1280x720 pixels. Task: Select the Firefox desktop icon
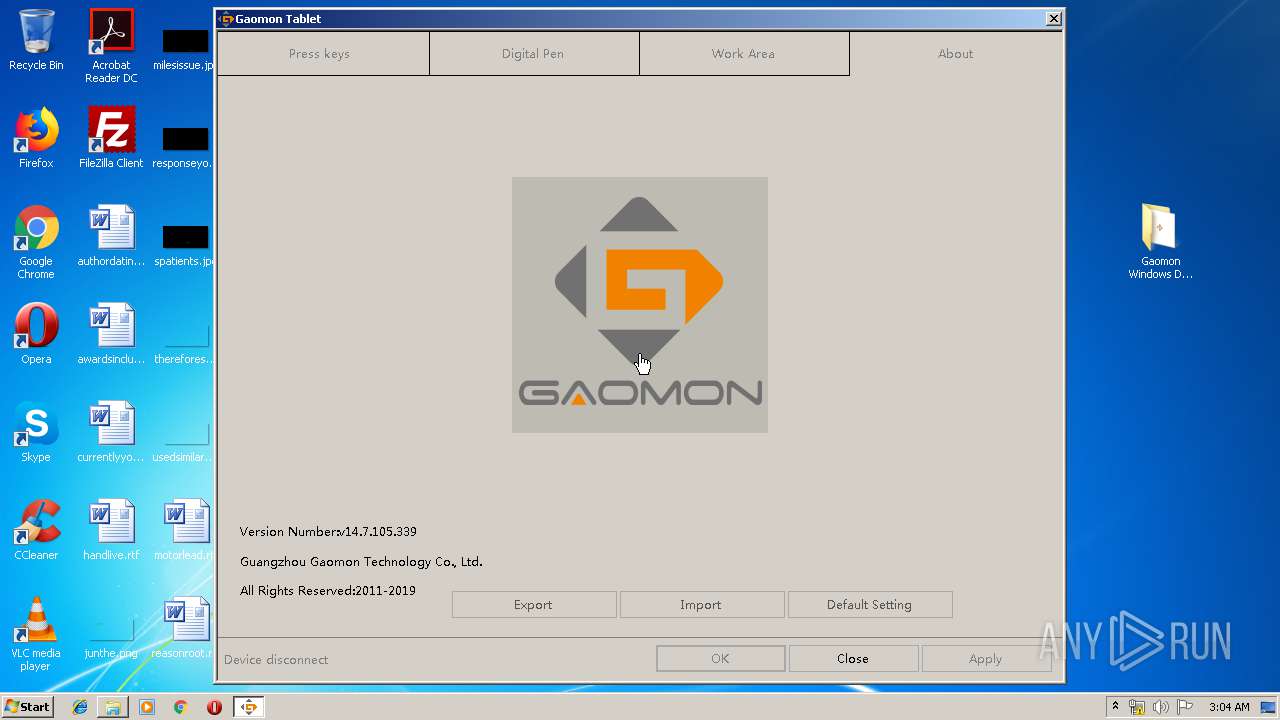click(36, 138)
